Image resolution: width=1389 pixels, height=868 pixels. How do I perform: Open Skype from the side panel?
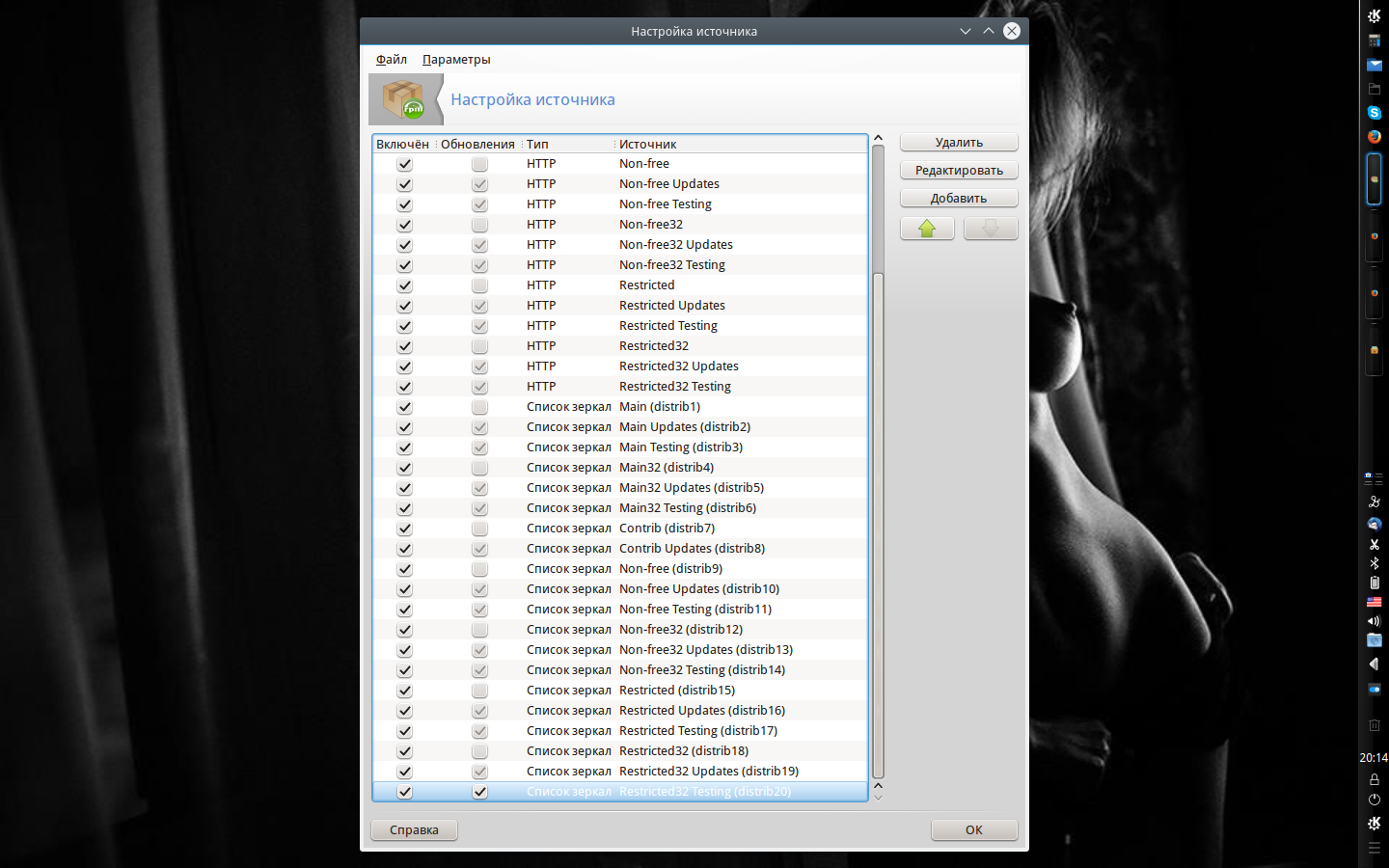1374,113
